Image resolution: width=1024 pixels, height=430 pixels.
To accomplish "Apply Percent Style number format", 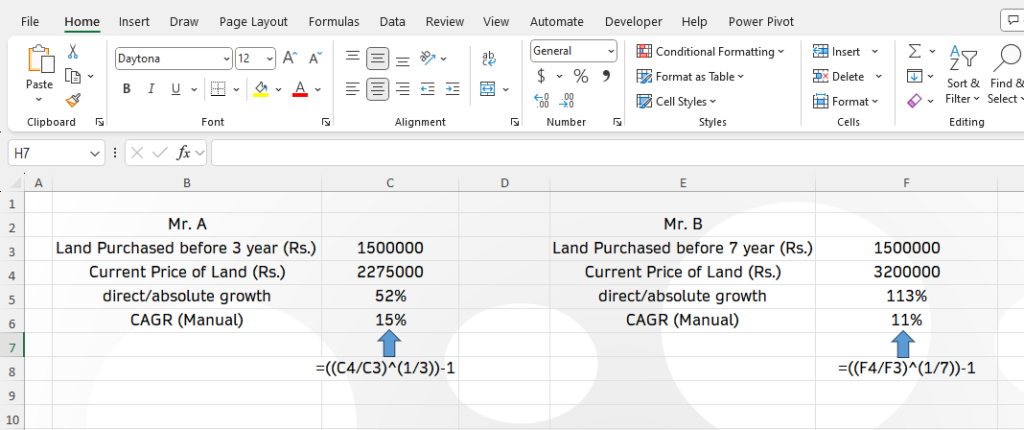I will [x=580, y=76].
